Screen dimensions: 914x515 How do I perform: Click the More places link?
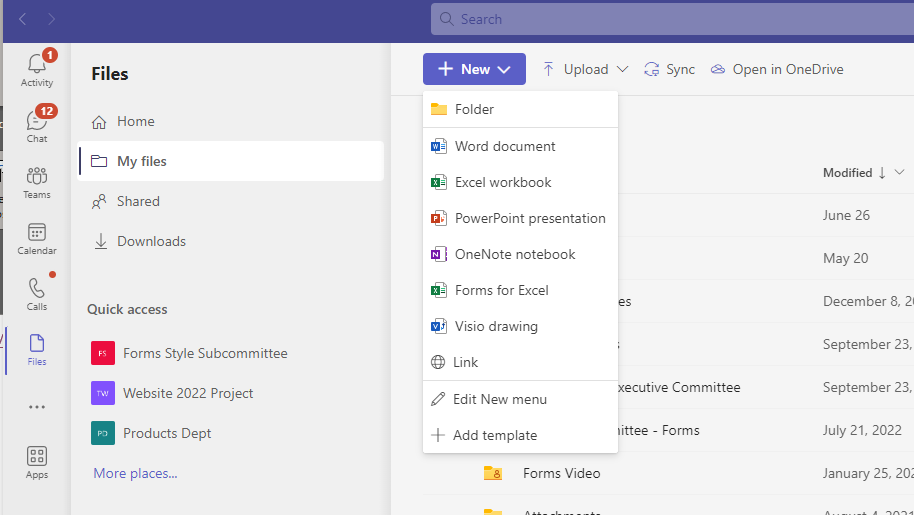tap(135, 473)
